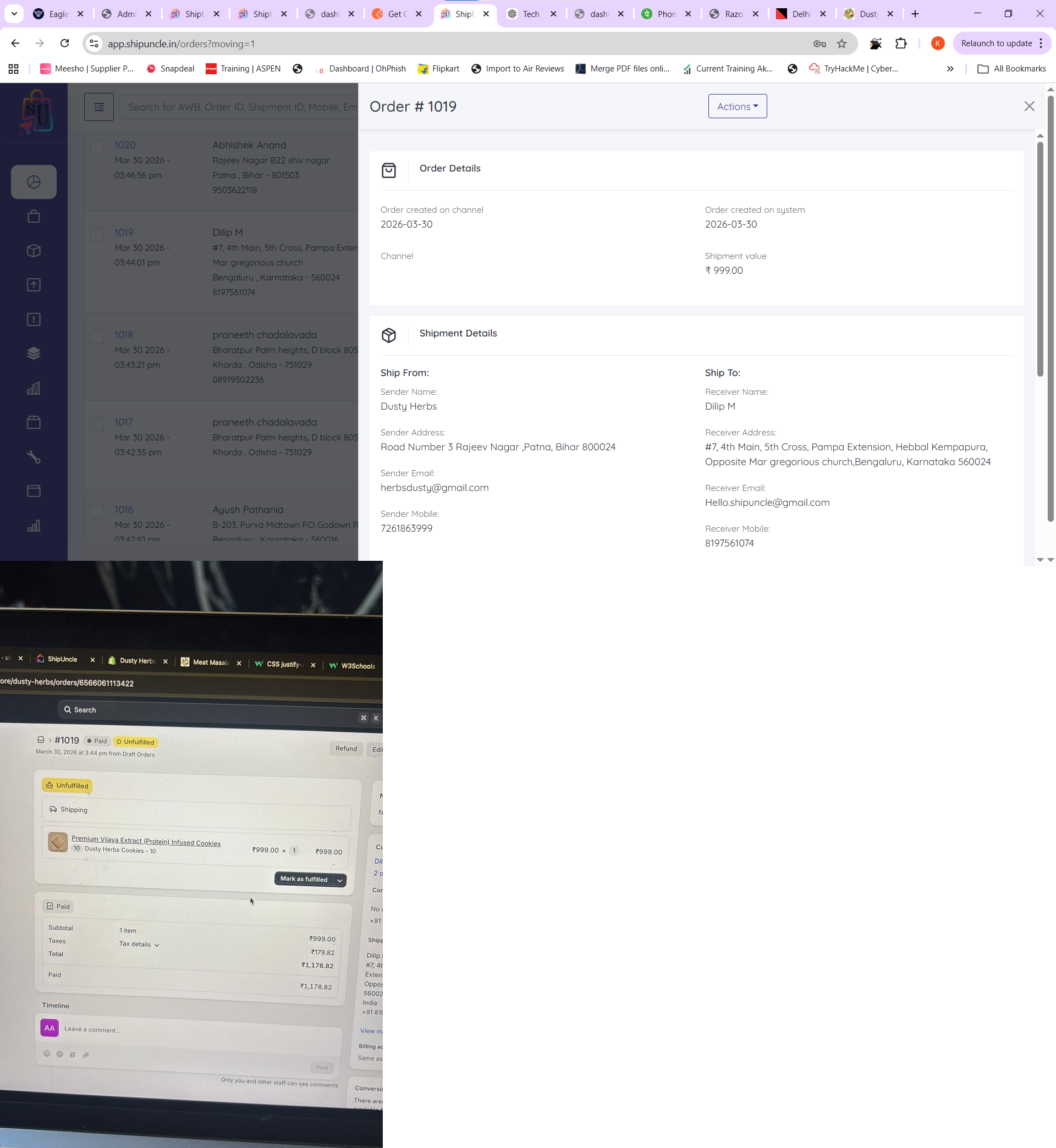Expand the Actions dropdown

737,106
